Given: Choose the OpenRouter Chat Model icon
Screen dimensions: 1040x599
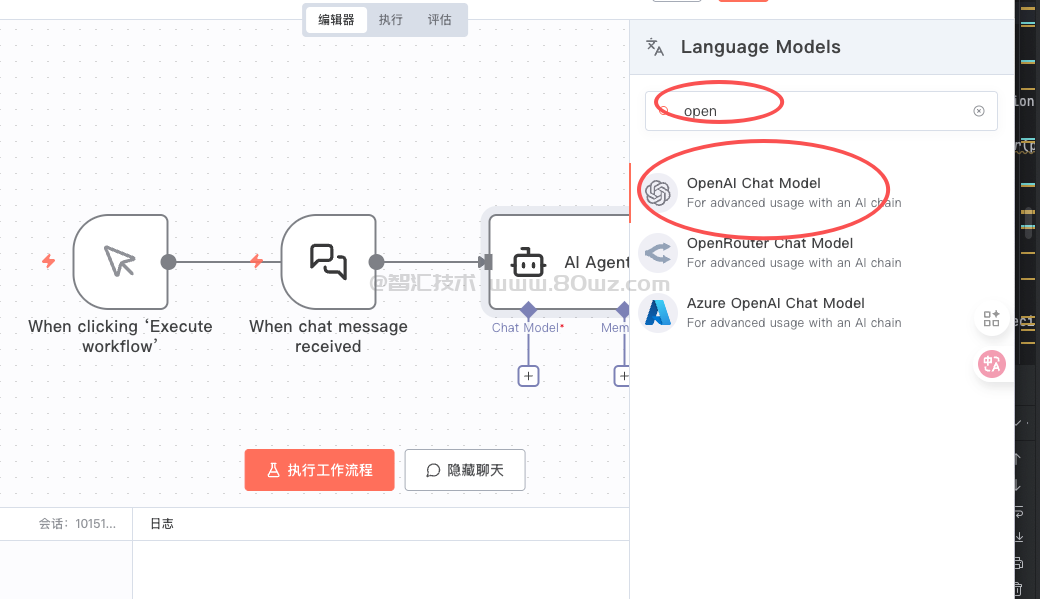Looking at the screenshot, I should [x=657, y=253].
